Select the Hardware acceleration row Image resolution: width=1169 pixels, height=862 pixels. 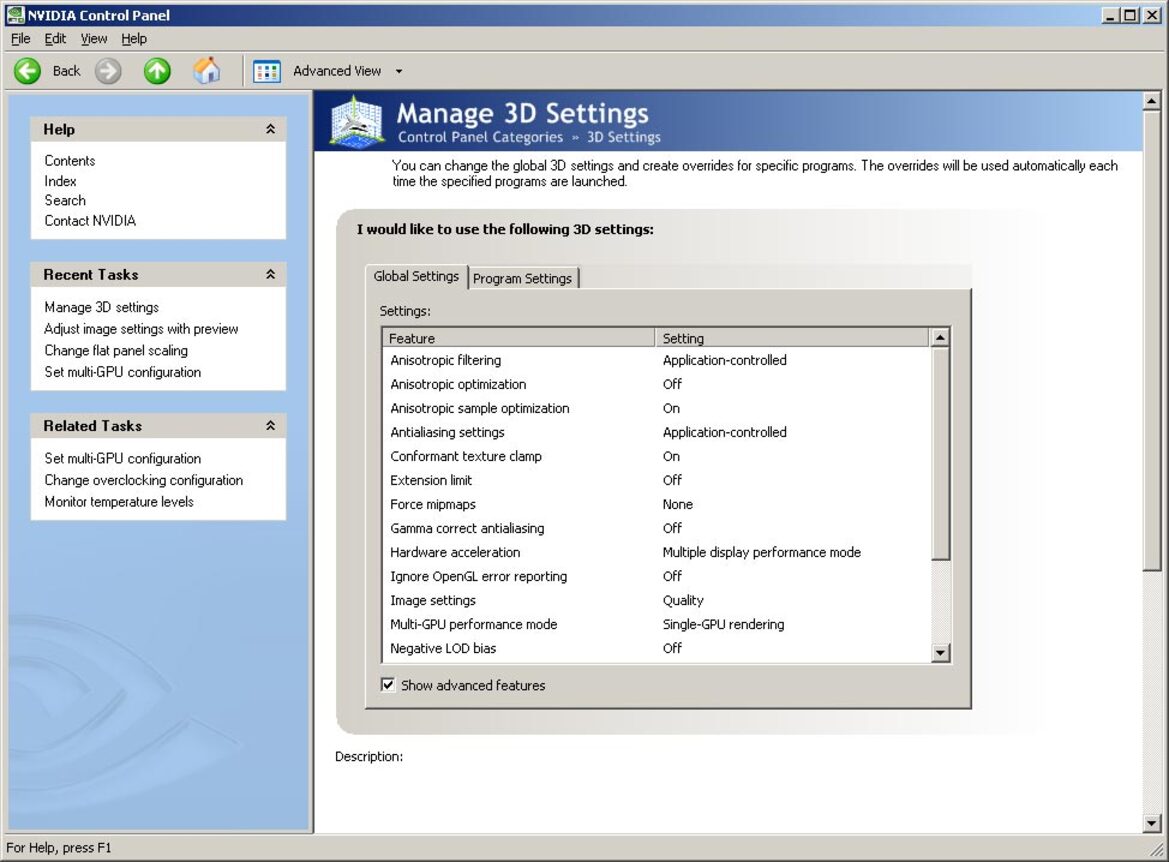[x=657, y=552]
